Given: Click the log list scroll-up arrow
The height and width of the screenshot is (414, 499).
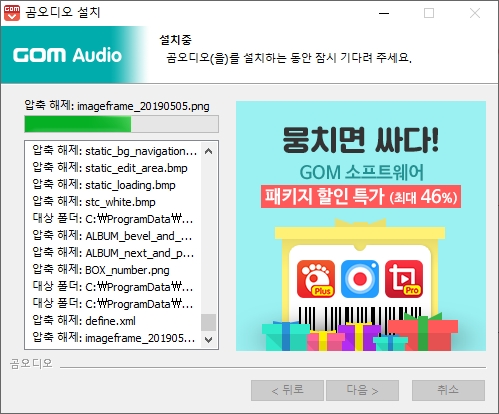Looking at the screenshot, I should click(x=209, y=151).
